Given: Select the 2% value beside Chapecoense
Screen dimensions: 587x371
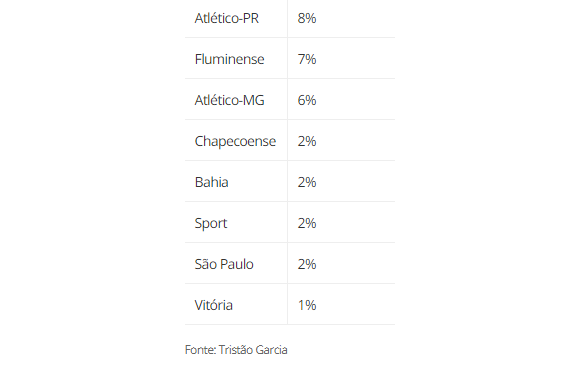Looking at the screenshot, I should point(307,141).
